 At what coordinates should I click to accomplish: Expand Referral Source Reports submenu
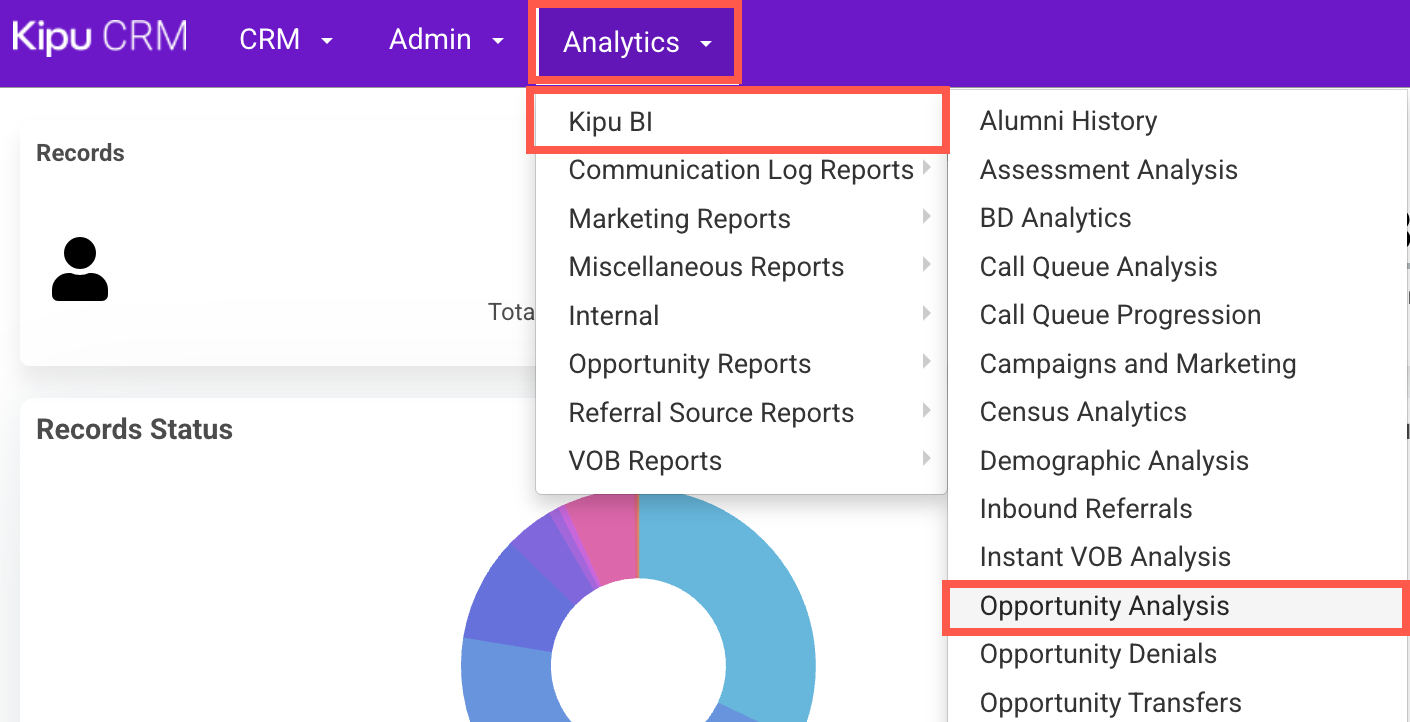coord(711,413)
